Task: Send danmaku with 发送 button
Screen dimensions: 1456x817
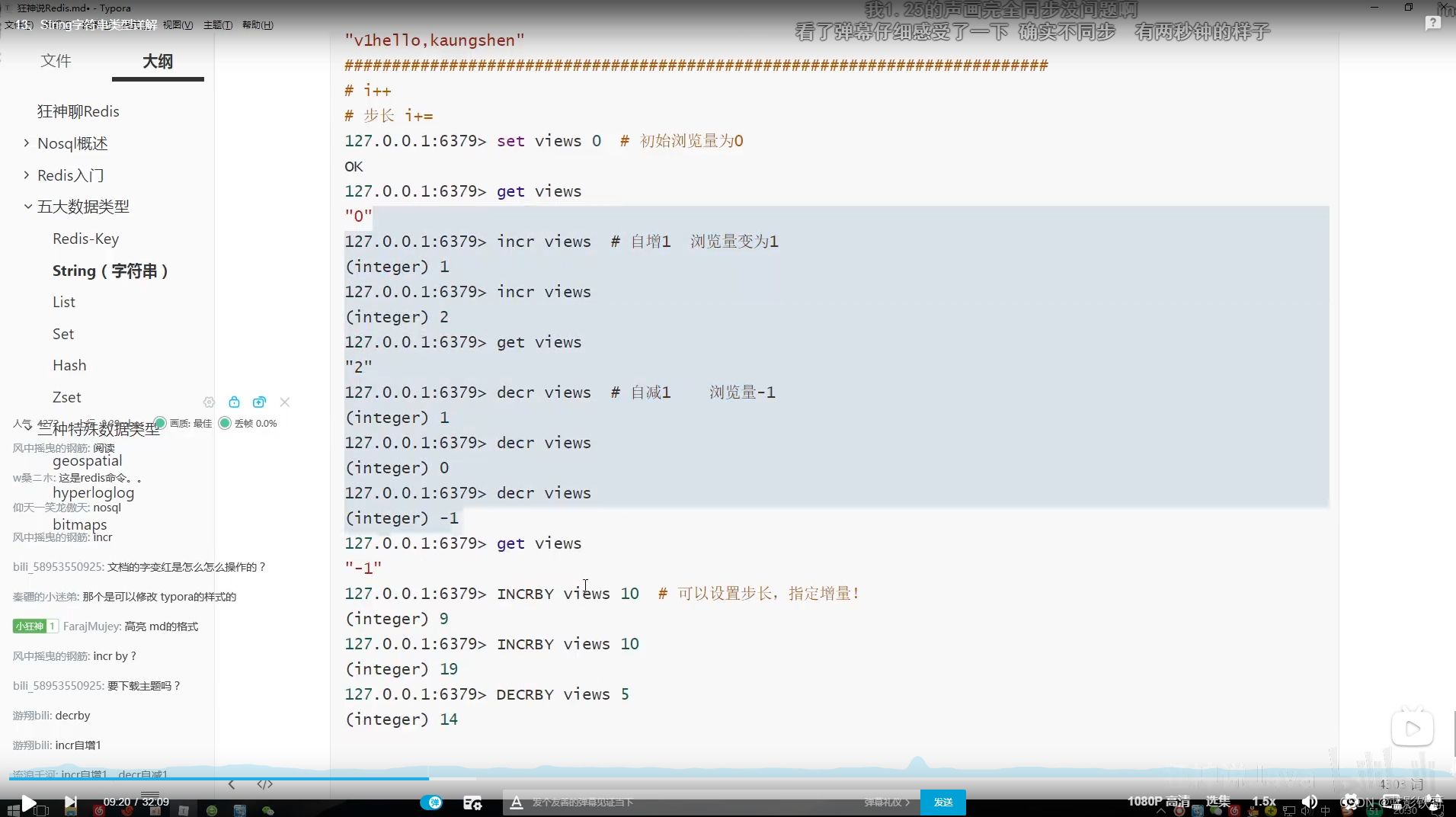Action: point(943,803)
